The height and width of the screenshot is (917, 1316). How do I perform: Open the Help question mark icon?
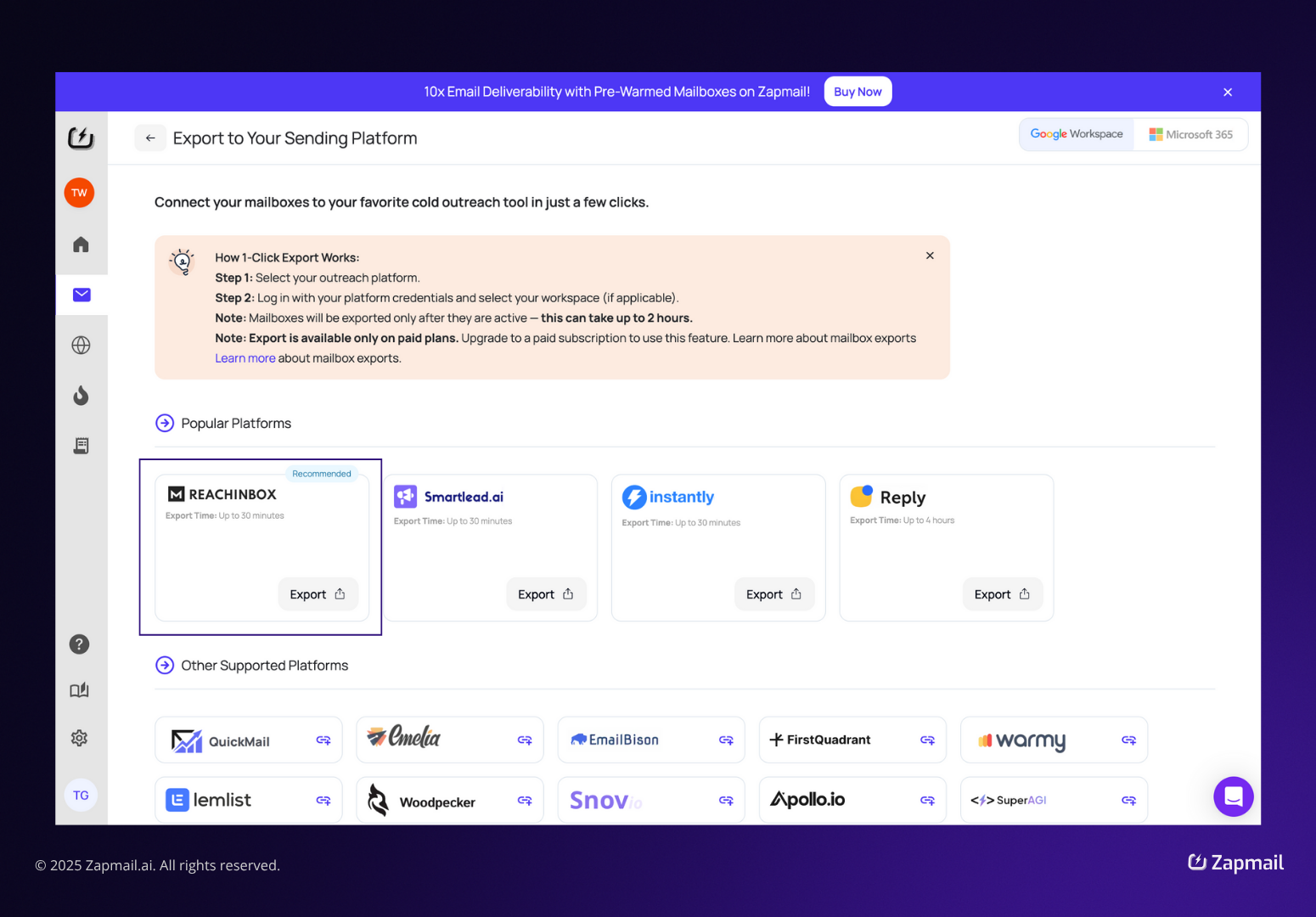click(79, 644)
